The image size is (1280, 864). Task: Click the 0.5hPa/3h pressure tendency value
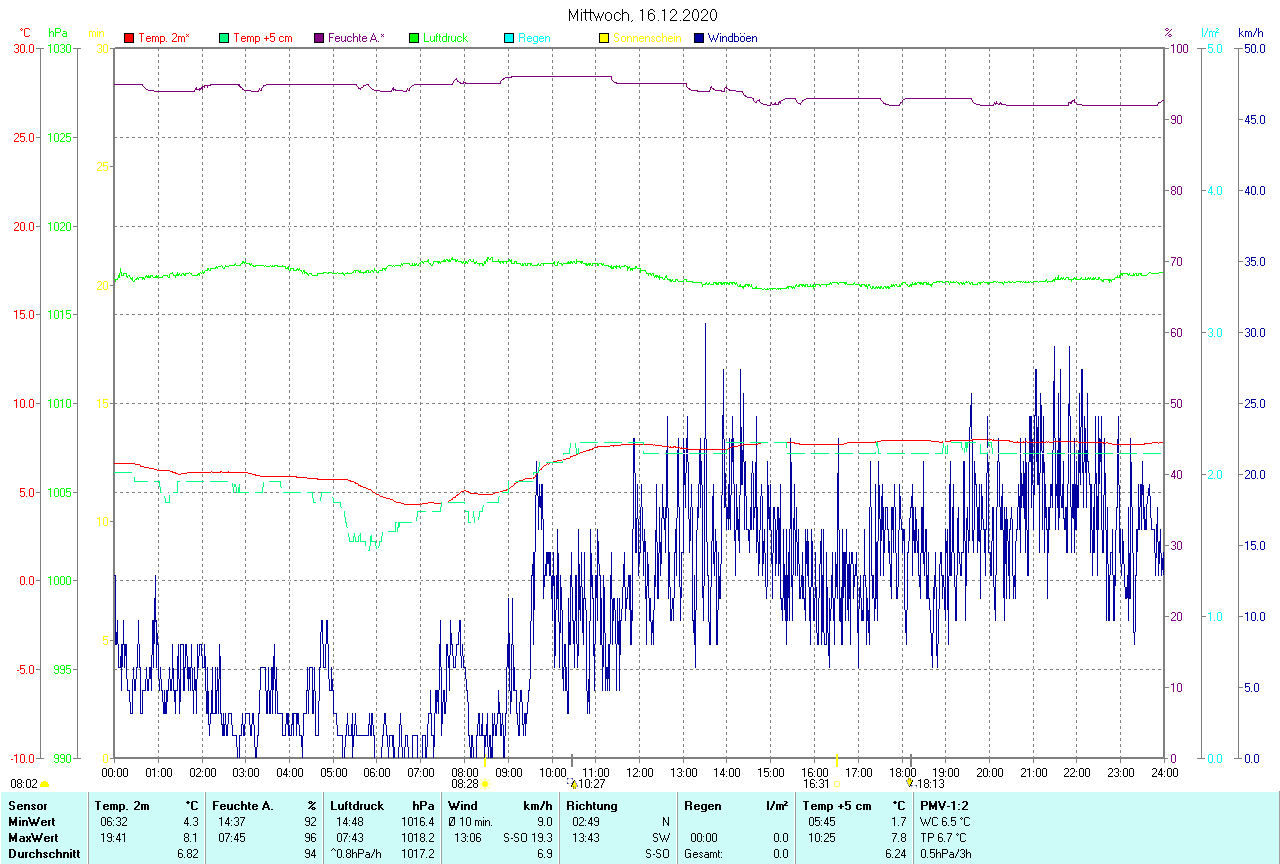tap(946, 854)
